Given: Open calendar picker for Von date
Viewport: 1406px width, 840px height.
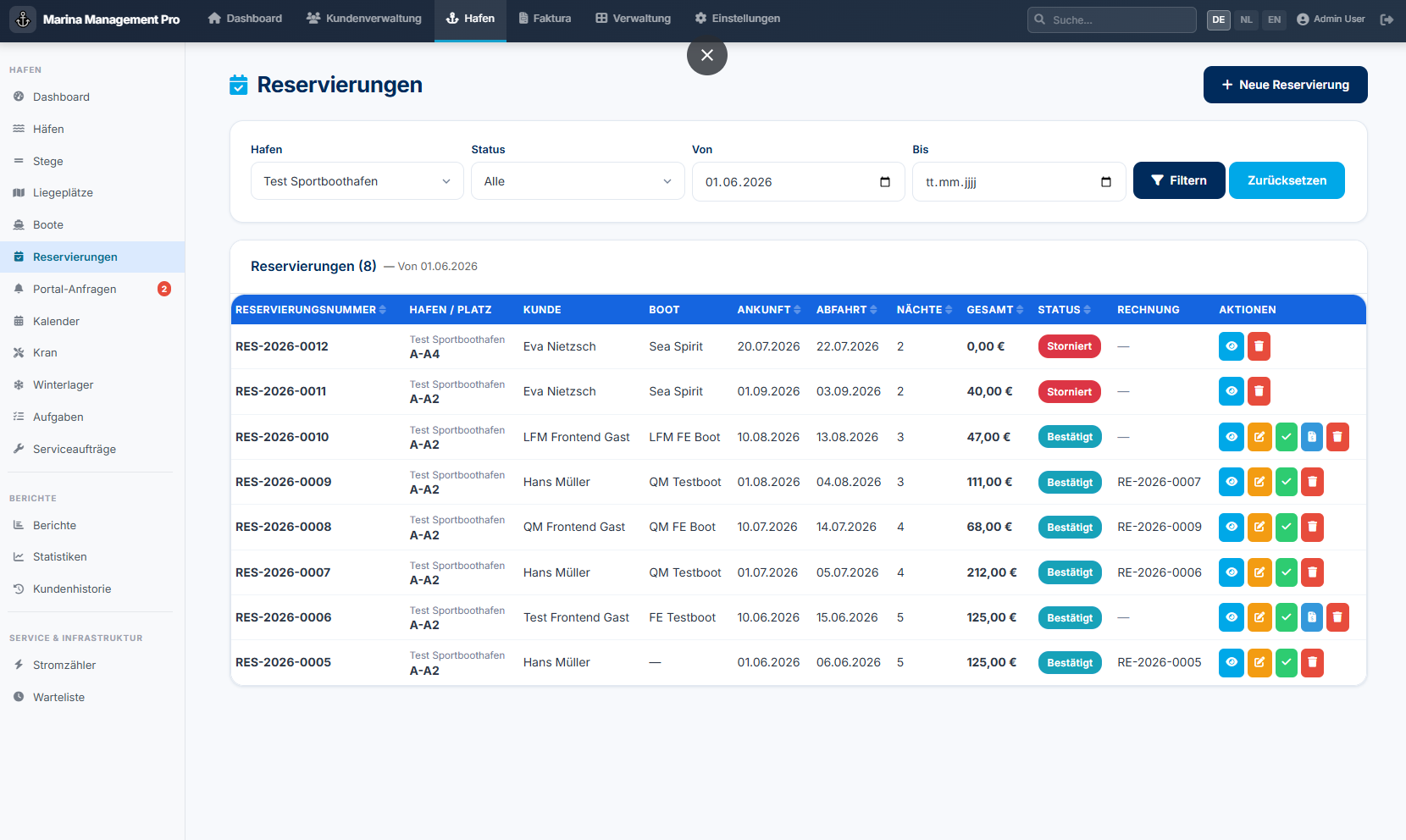Looking at the screenshot, I should pyautogui.click(x=885, y=182).
